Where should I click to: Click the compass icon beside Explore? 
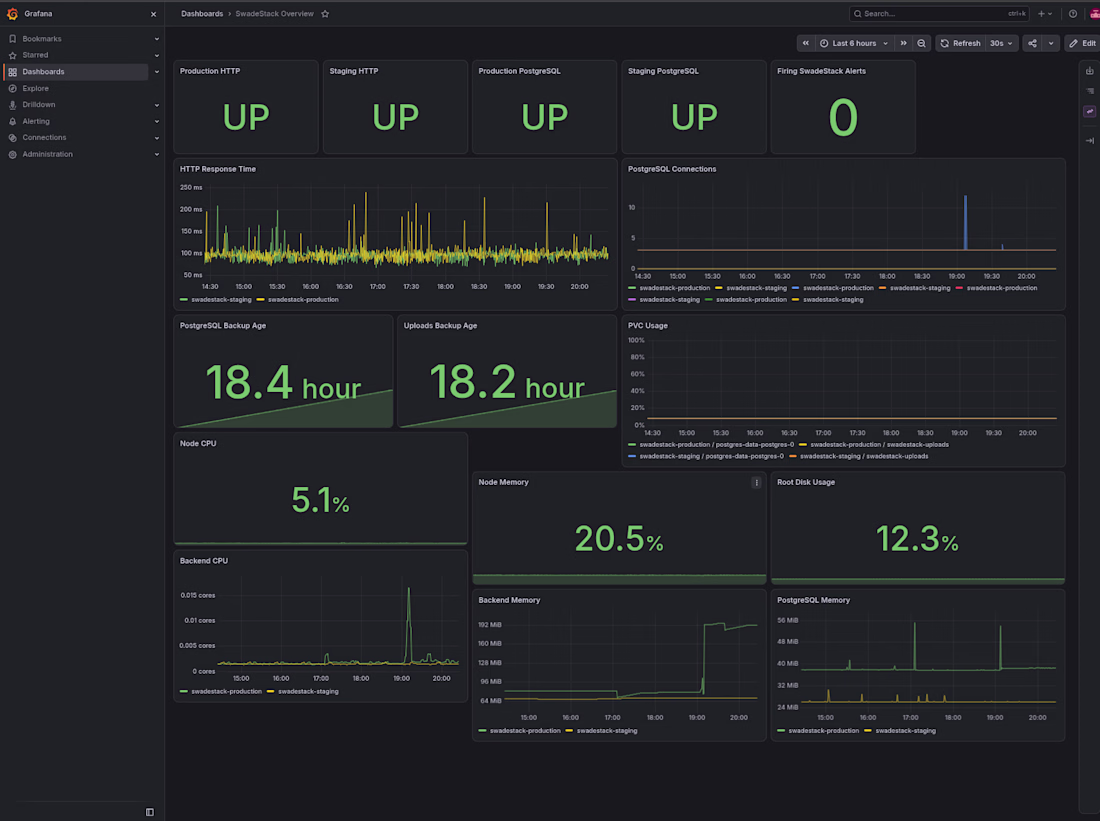pyautogui.click(x=13, y=88)
